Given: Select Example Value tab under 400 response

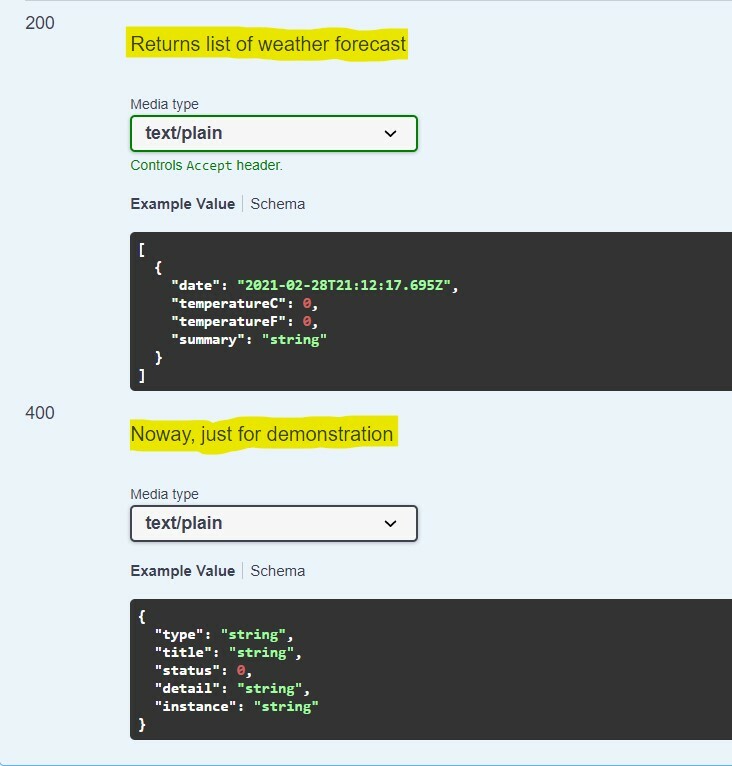Looking at the screenshot, I should 182,571.
